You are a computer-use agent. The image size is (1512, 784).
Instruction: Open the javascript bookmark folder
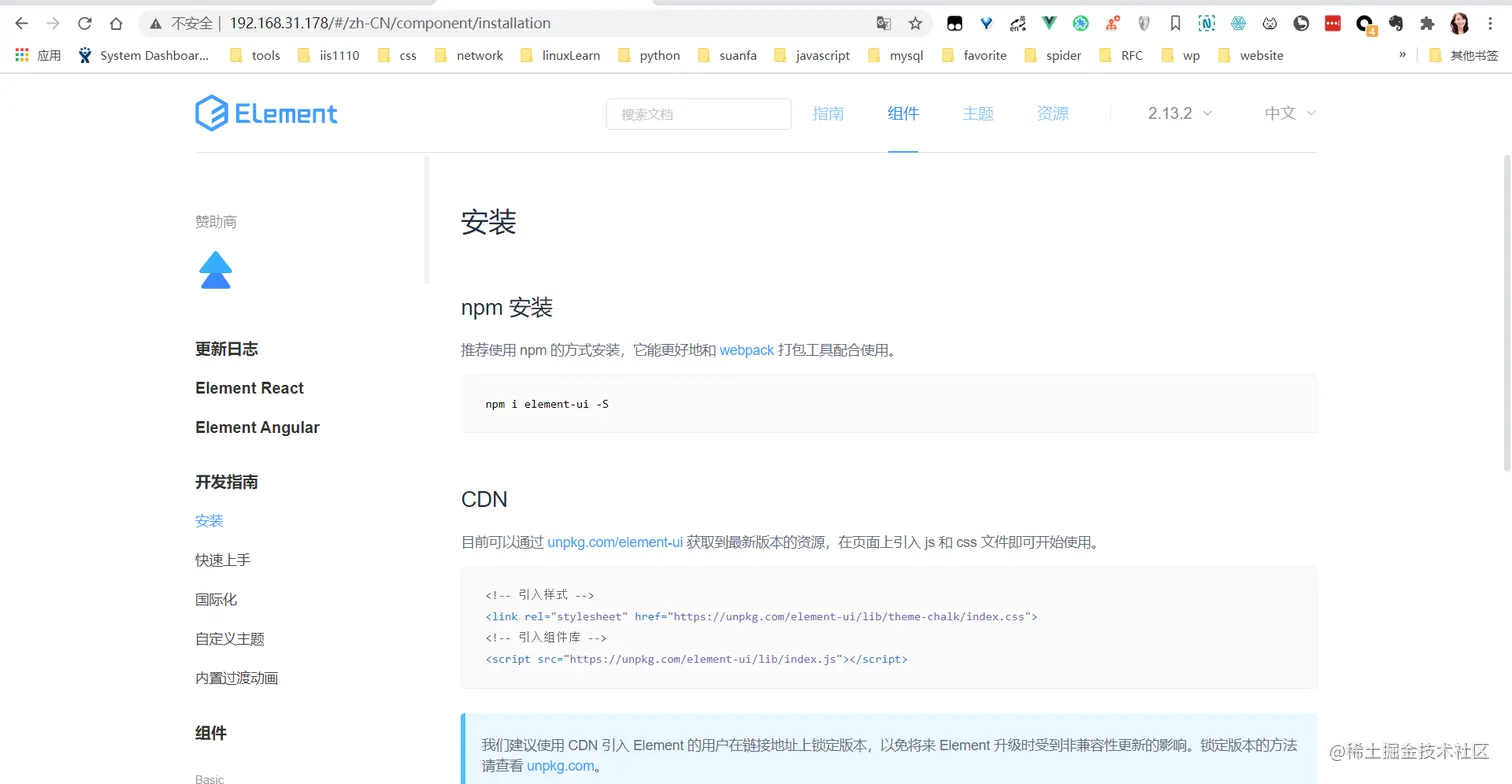click(x=812, y=55)
